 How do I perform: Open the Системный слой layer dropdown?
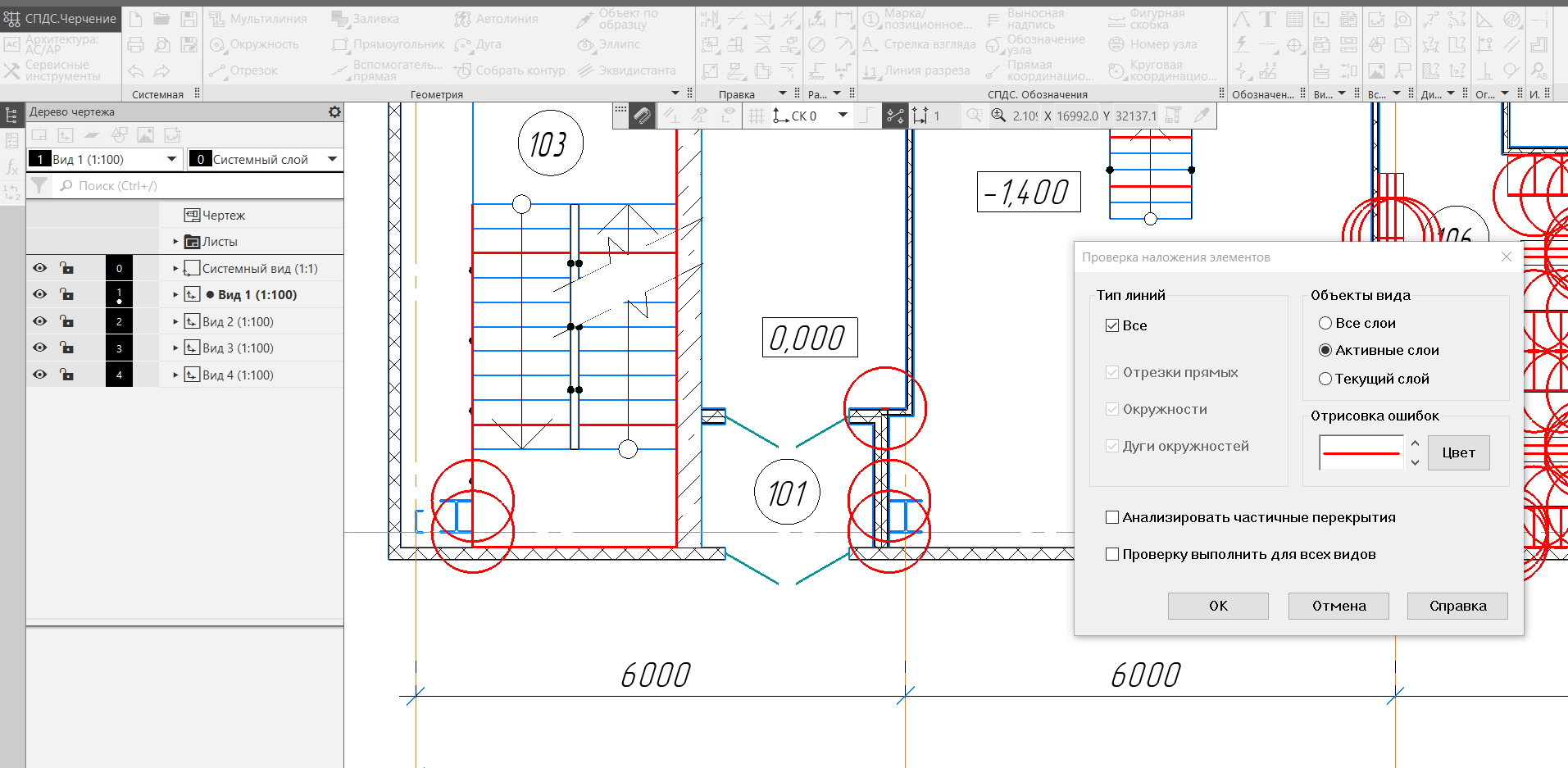click(x=332, y=159)
